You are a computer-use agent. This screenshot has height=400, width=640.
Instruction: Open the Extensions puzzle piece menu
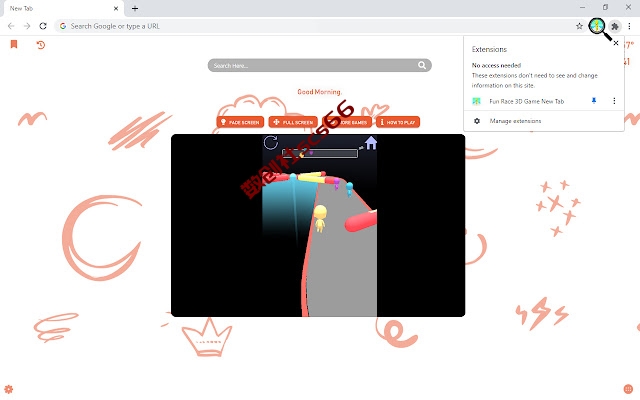pyautogui.click(x=615, y=27)
